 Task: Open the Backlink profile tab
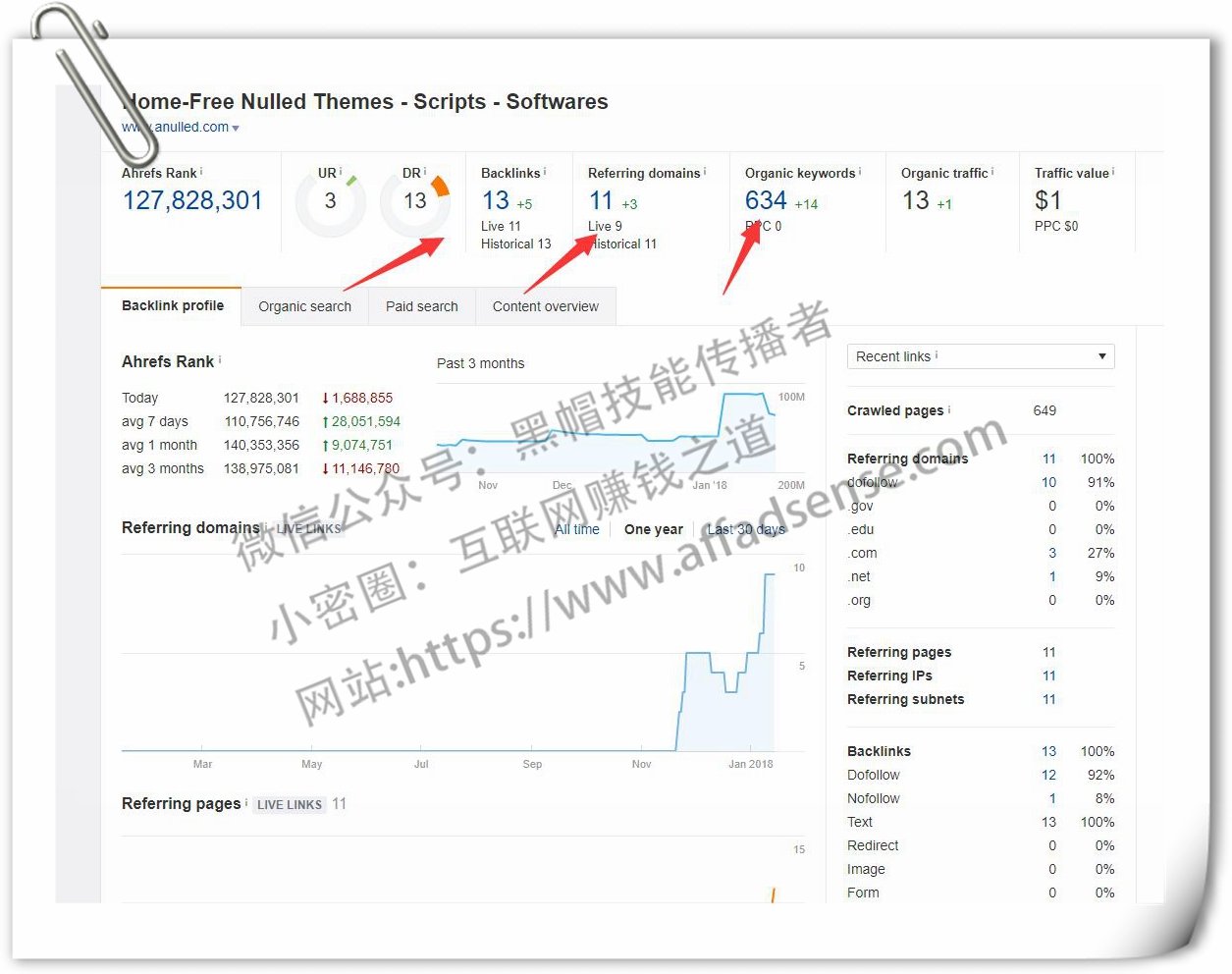click(172, 305)
